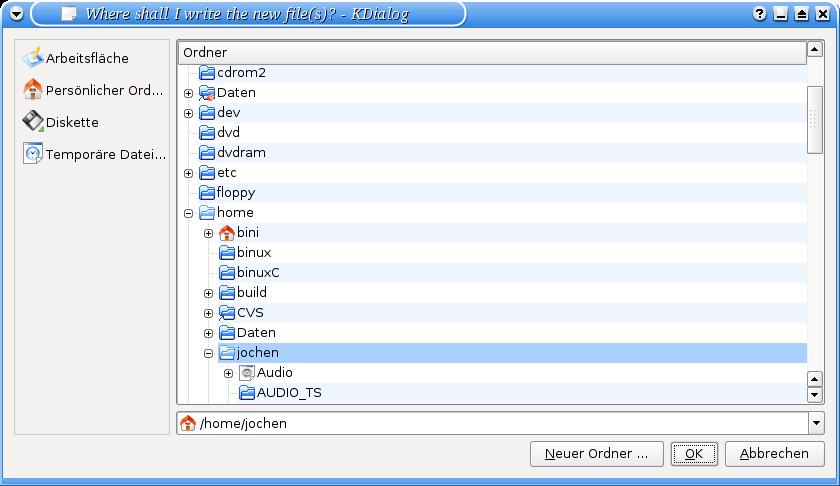Expand the Daten node under home

point(208,333)
